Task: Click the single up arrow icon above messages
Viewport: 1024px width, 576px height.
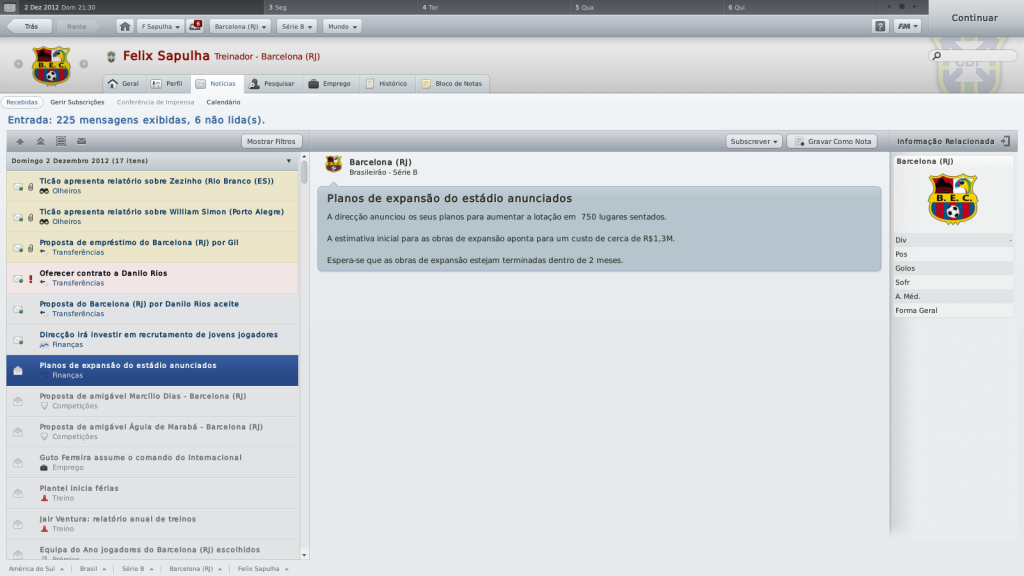Action: pos(20,141)
